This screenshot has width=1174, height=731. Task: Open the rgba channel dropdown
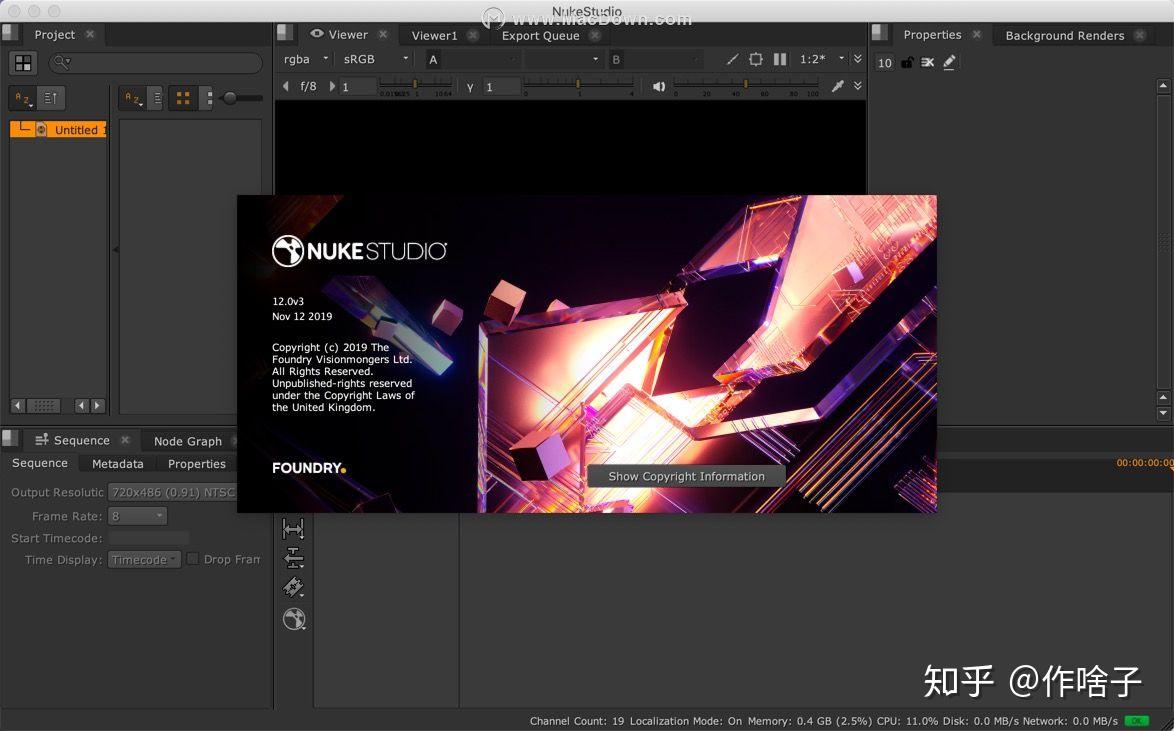[306, 59]
